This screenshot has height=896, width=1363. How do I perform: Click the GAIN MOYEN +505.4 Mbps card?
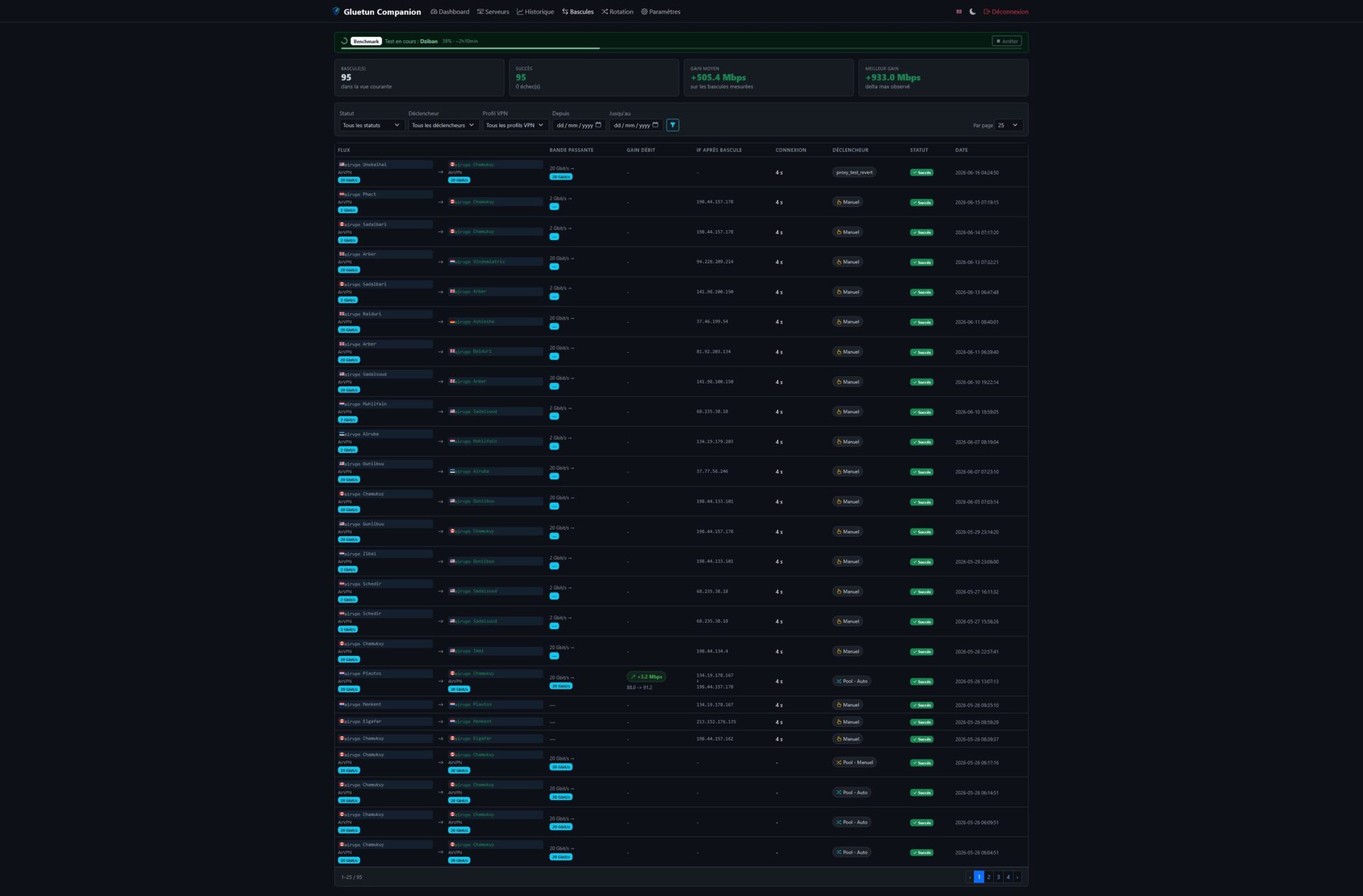pos(768,77)
